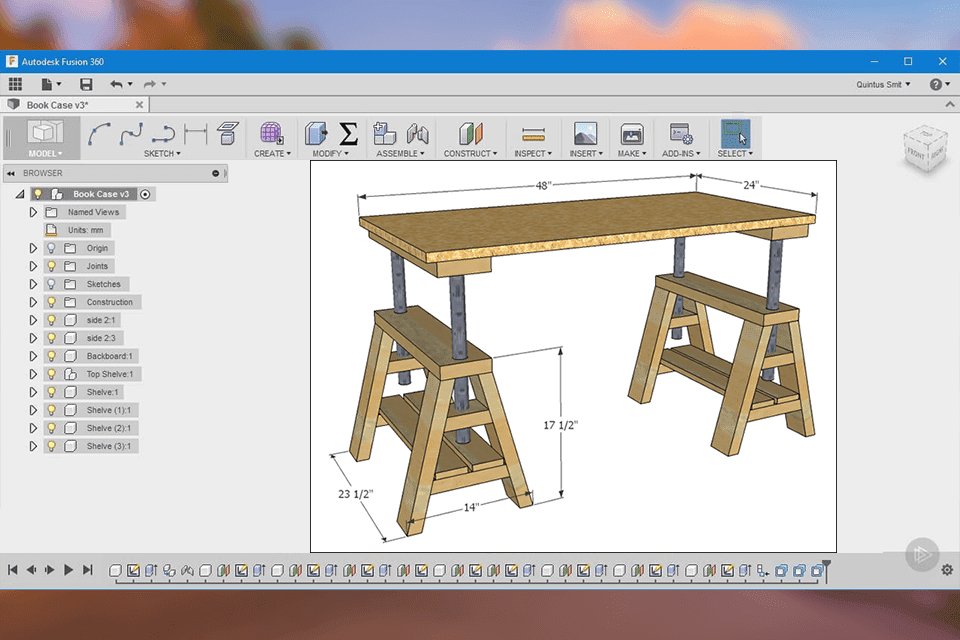Click the ViewCube in the corner
This screenshot has height=640, width=960.
point(925,148)
